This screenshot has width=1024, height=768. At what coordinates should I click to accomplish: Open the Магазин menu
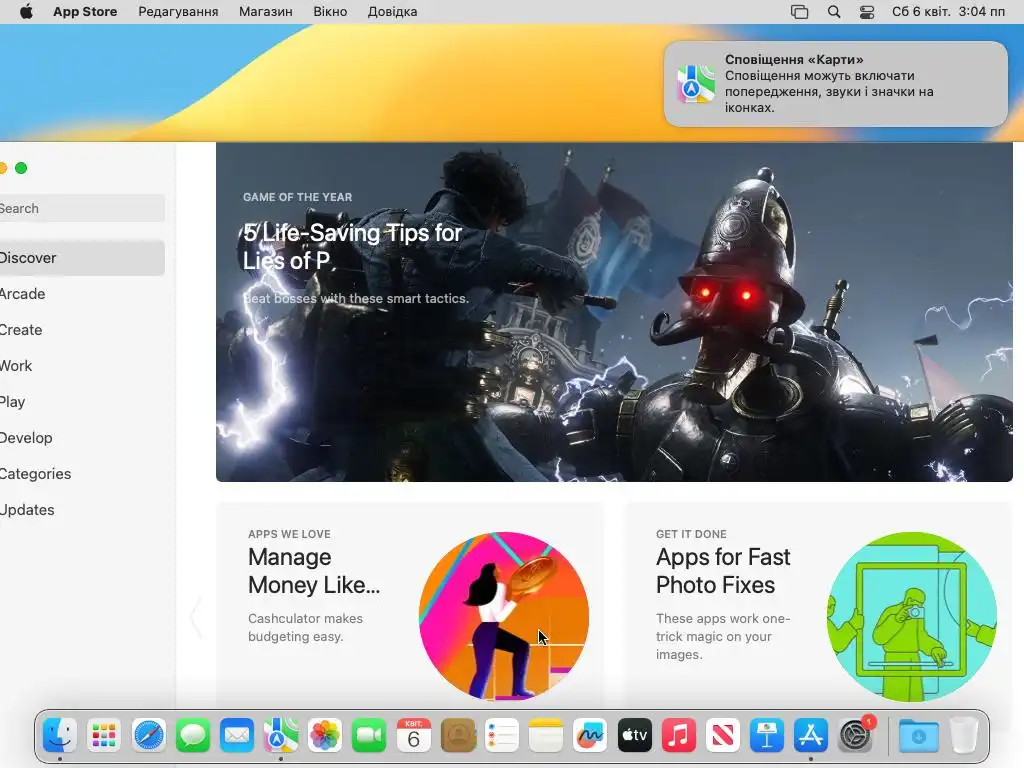point(266,12)
